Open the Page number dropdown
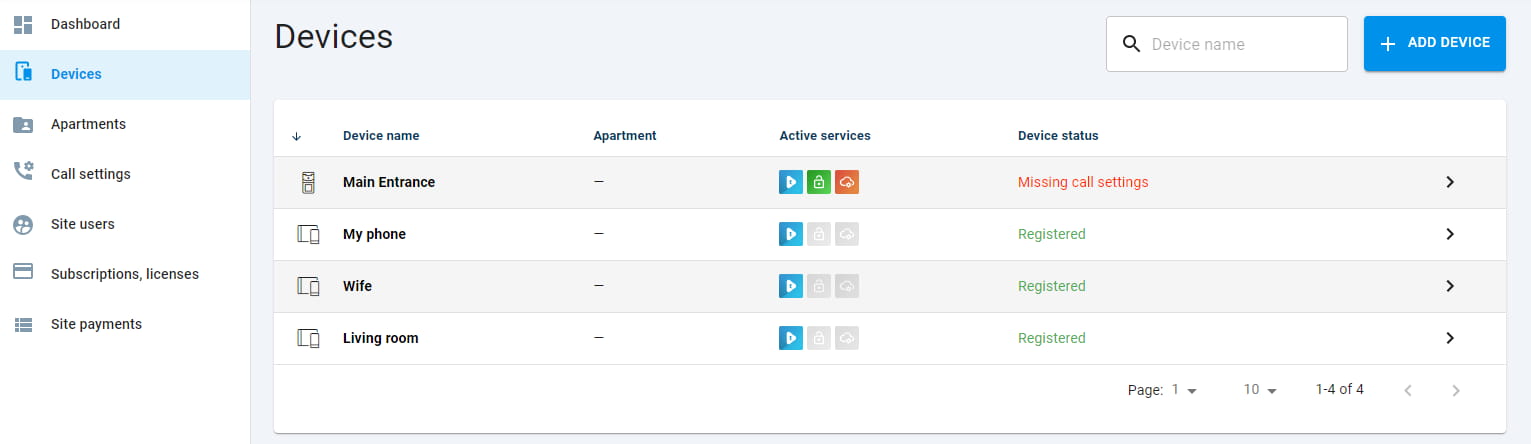 coord(1185,390)
